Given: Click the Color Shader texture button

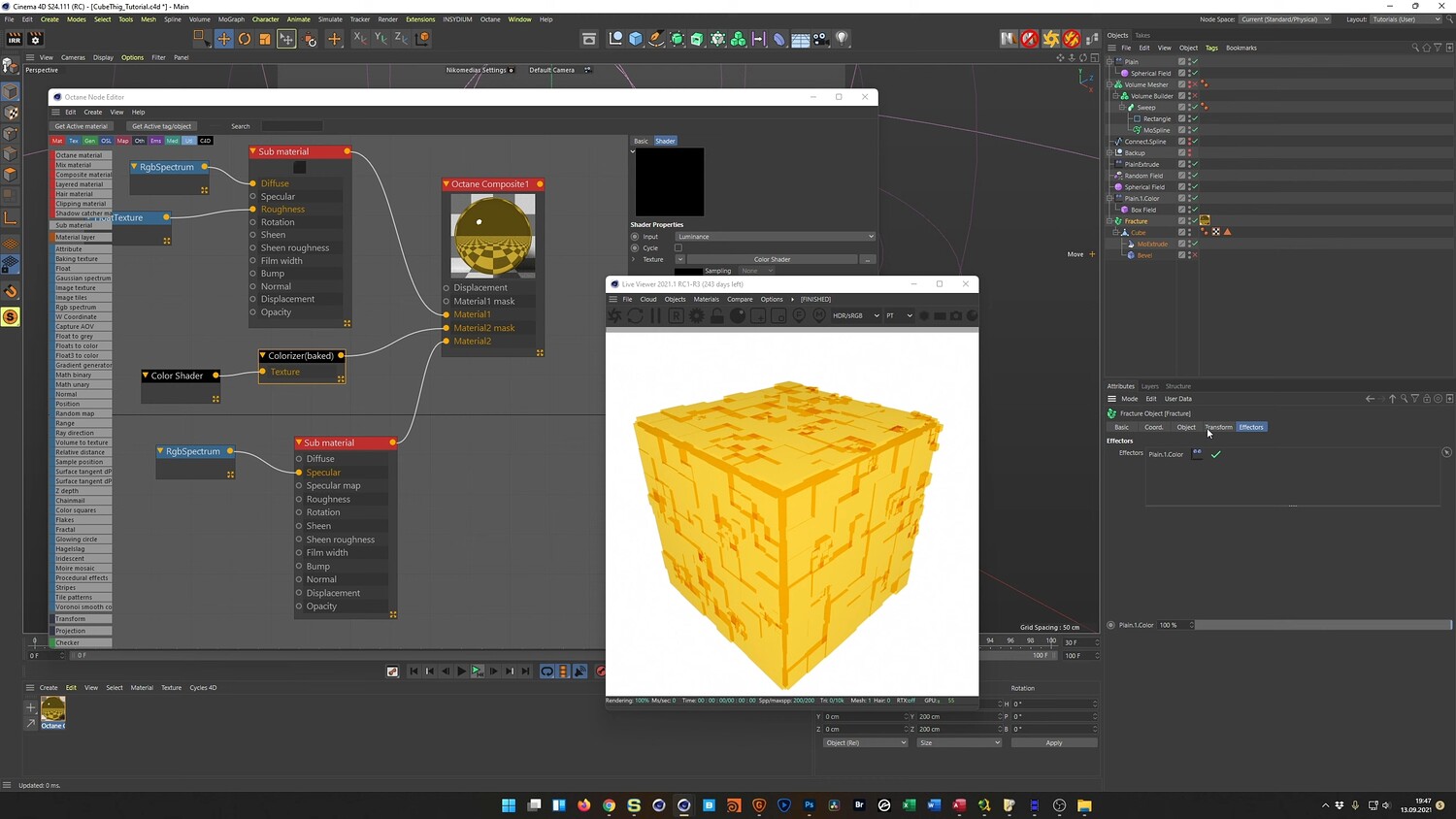Looking at the screenshot, I should point(772,259).
